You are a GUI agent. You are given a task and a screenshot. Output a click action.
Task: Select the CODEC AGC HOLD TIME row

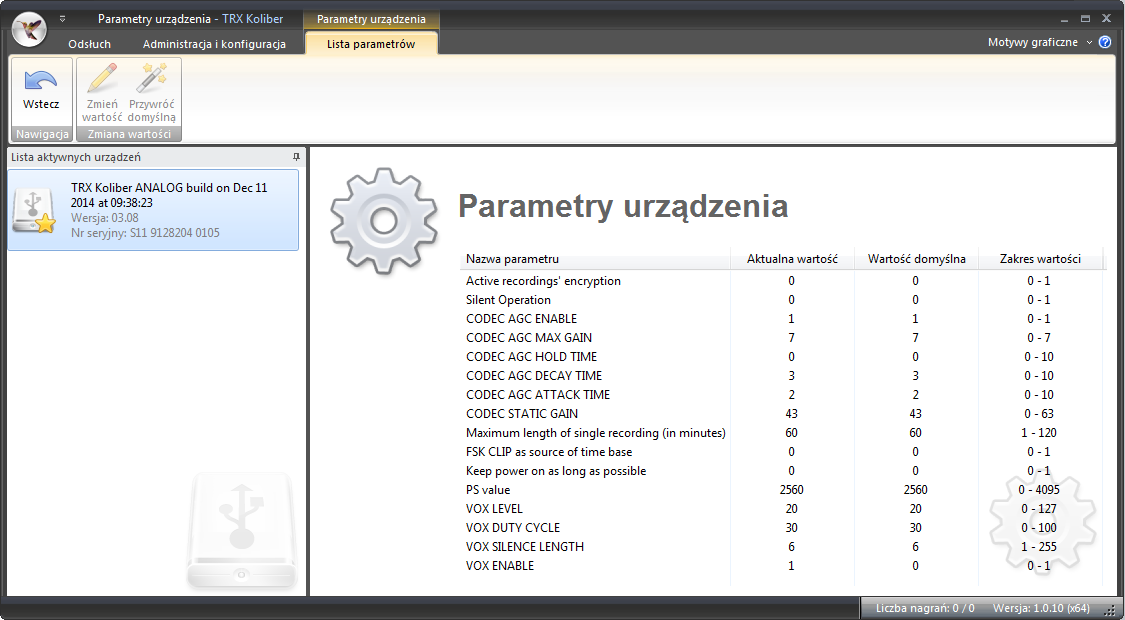coord(781,357)
